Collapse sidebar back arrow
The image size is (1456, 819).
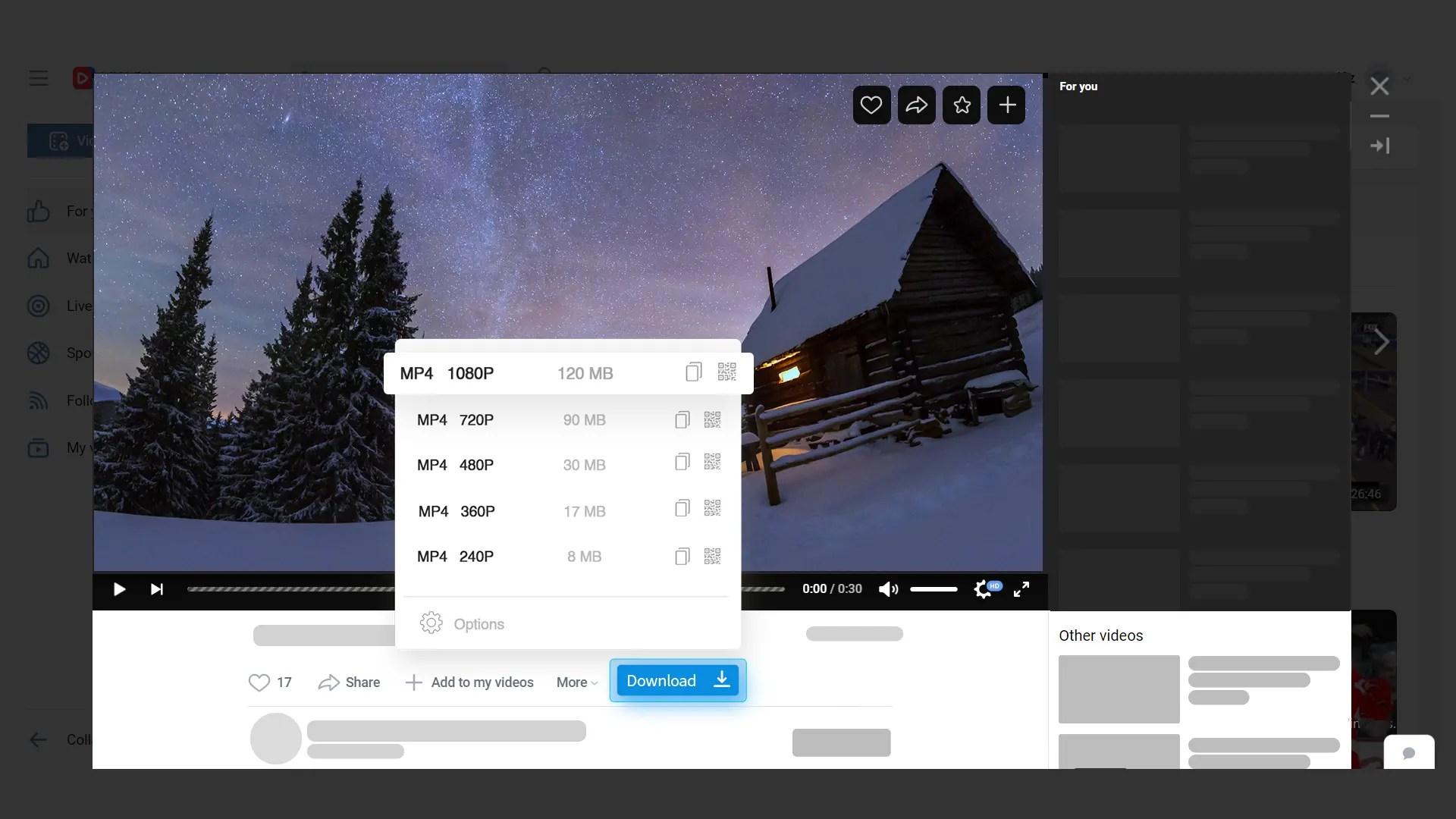pyautogui.click(x=38, y=739)
